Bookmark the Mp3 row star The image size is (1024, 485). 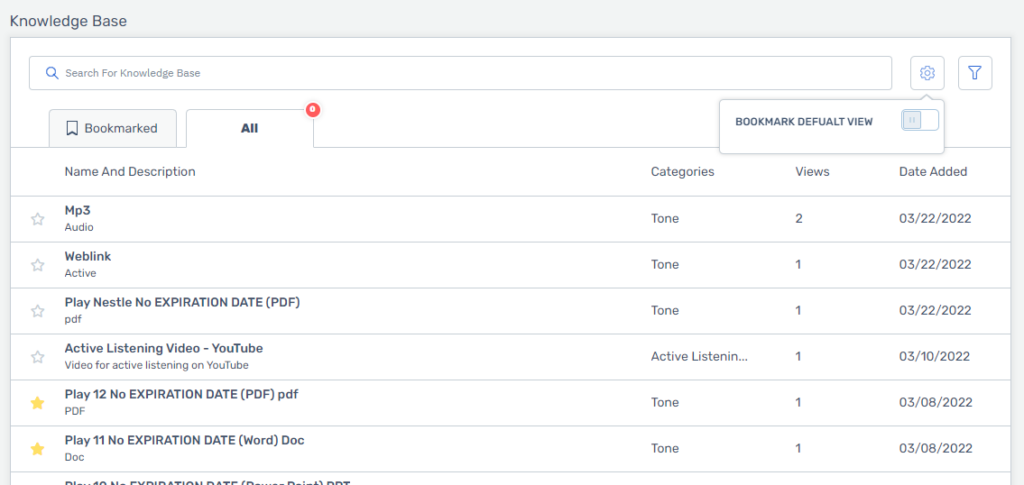click(38, 219)
